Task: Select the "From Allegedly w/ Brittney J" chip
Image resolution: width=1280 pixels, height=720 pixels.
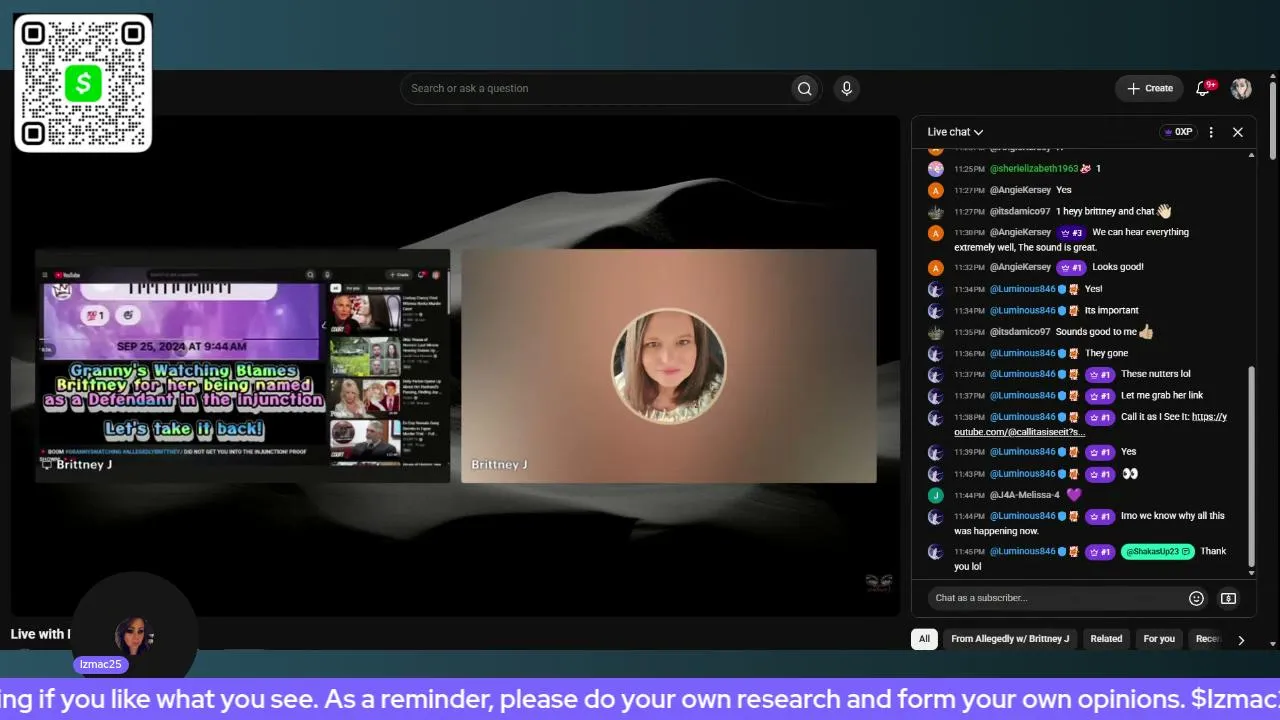Action: pos(1010,639)
